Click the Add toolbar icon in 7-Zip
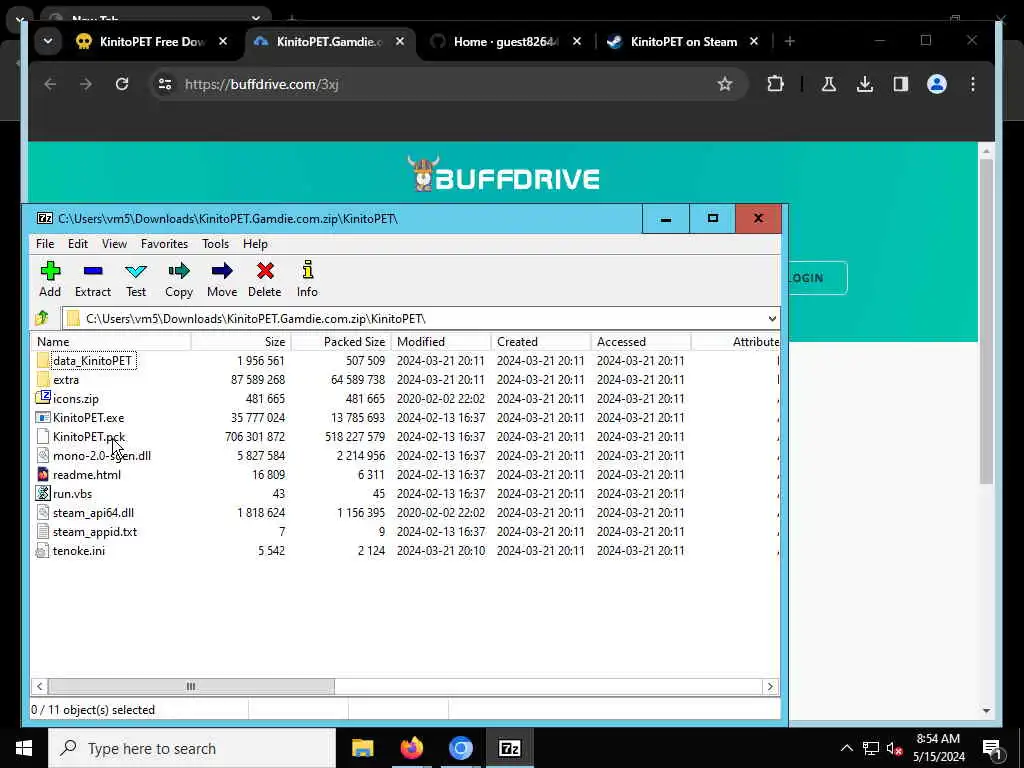Screen dimensions: 1024x768 click(50, 279)
